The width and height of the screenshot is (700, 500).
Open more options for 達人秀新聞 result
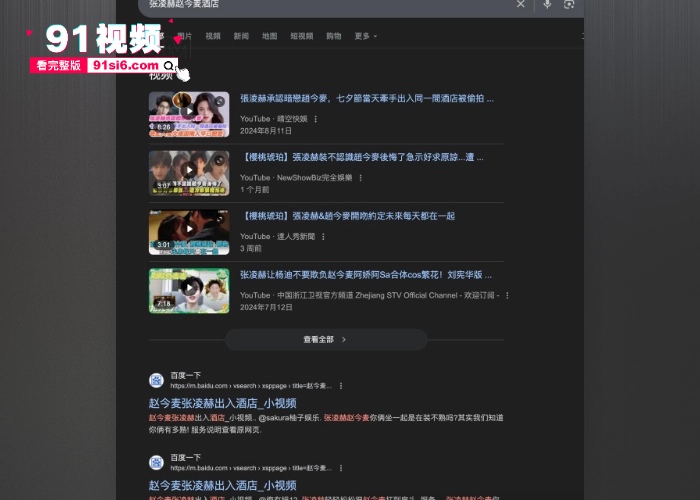click(323, 237)
